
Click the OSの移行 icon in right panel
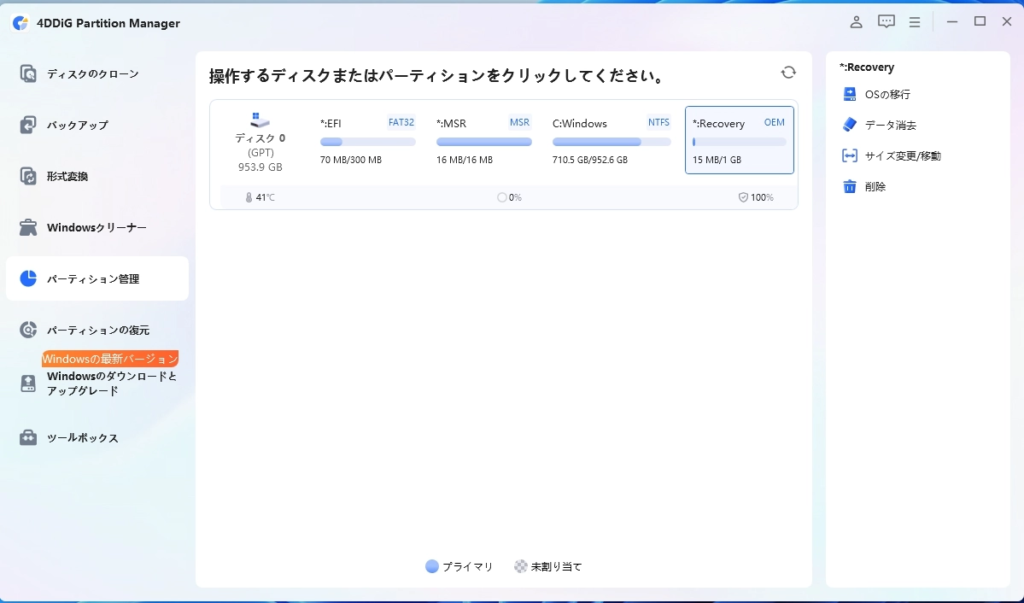coord(849,94)
